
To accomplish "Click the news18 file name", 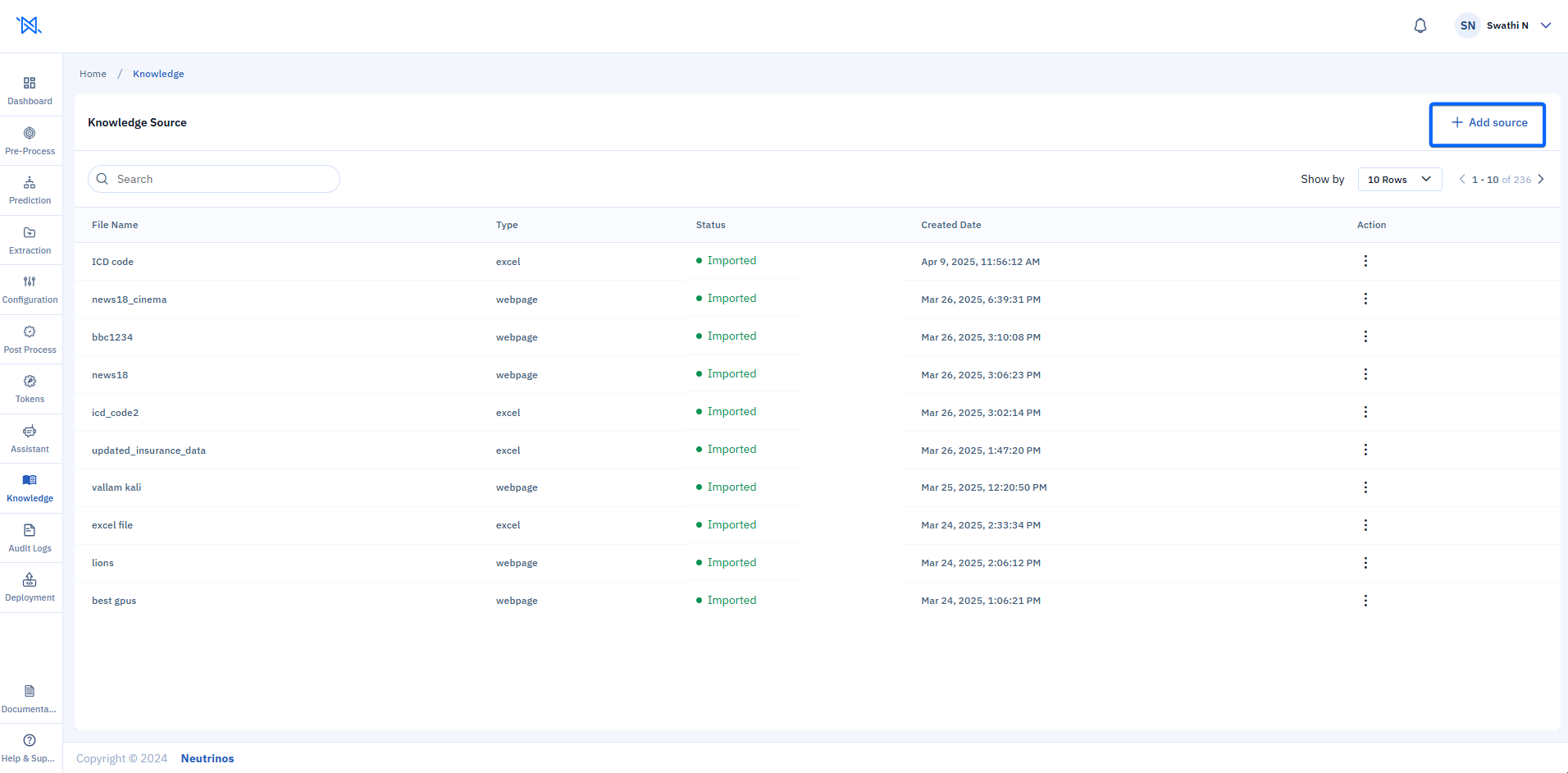I will [110, 375].
